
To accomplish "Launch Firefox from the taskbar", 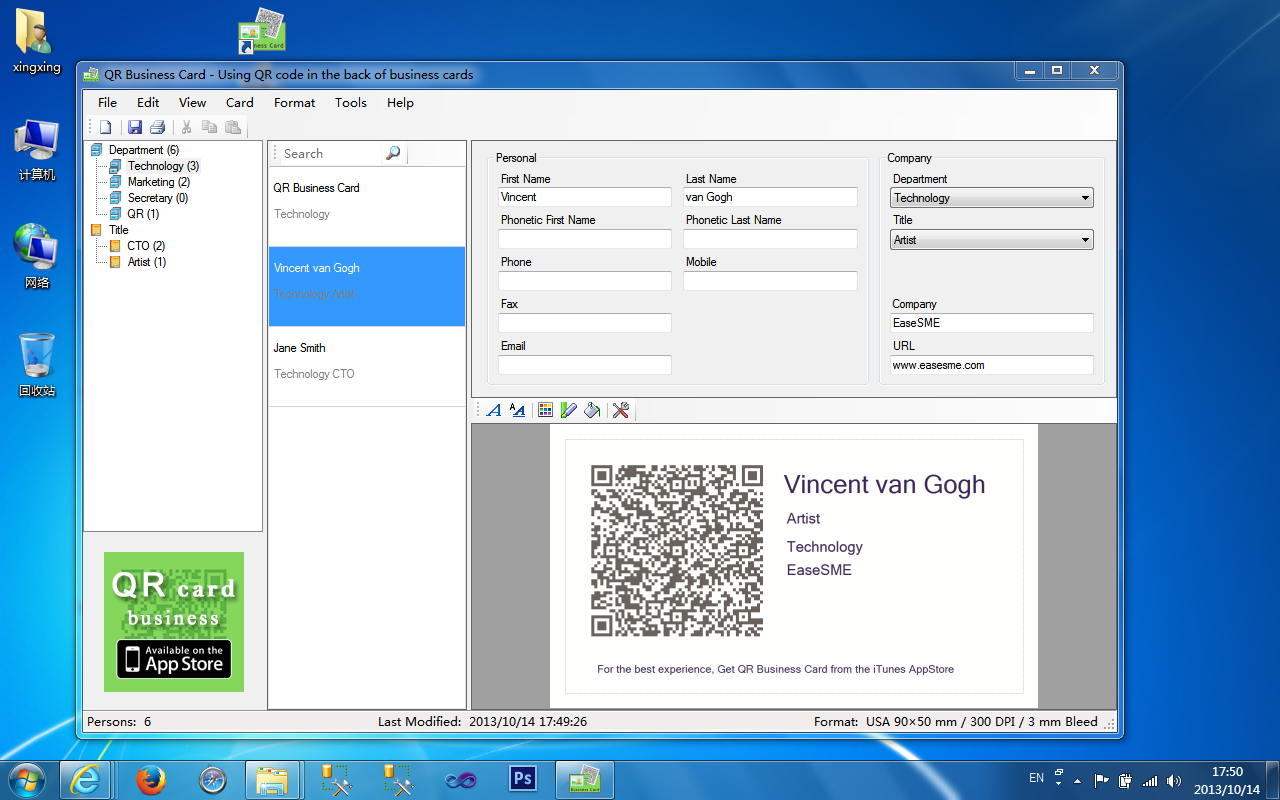I will pyautogui.click(x=150, y=780).
